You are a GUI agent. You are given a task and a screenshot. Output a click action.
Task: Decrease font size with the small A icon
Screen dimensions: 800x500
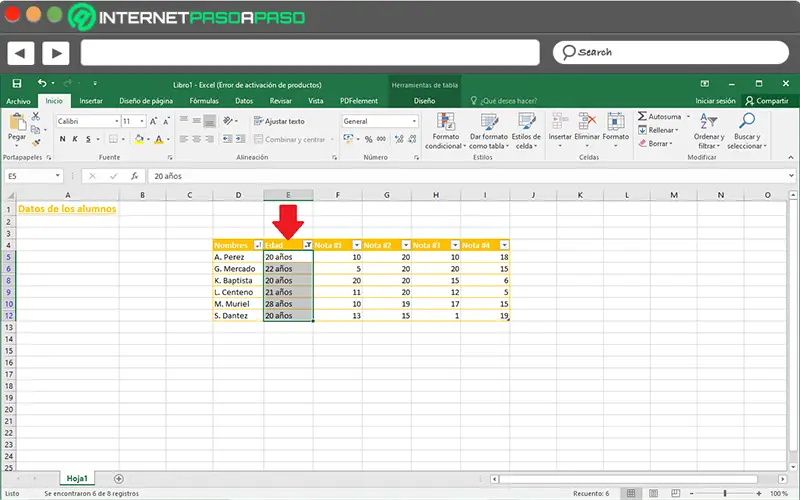[x=166, y=121]
